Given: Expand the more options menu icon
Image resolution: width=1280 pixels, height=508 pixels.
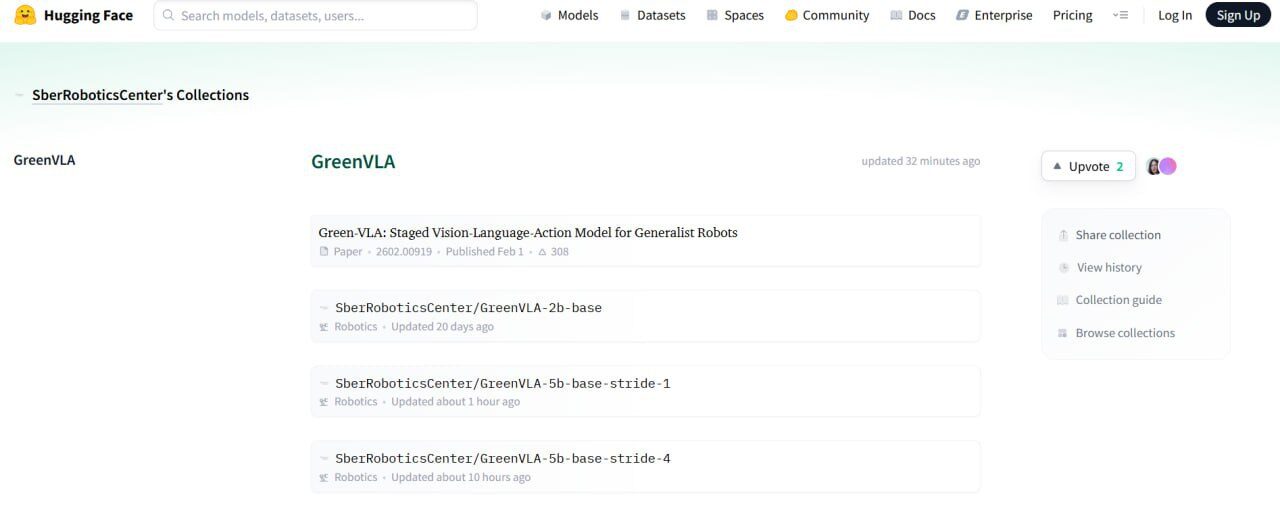Looking at the screenshot, I should tap(1120, 15).
